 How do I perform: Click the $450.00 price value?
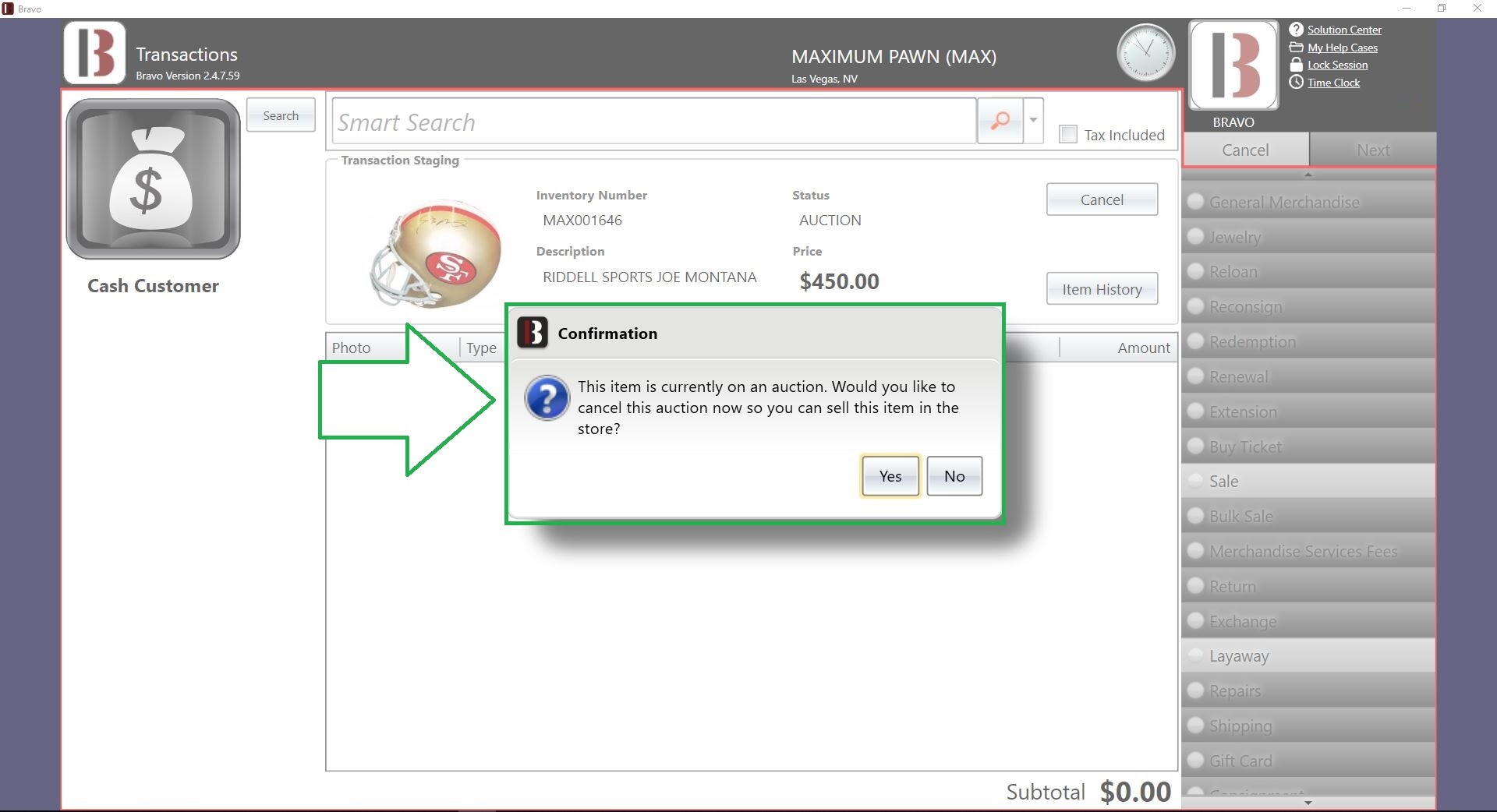tap(839, 281)
